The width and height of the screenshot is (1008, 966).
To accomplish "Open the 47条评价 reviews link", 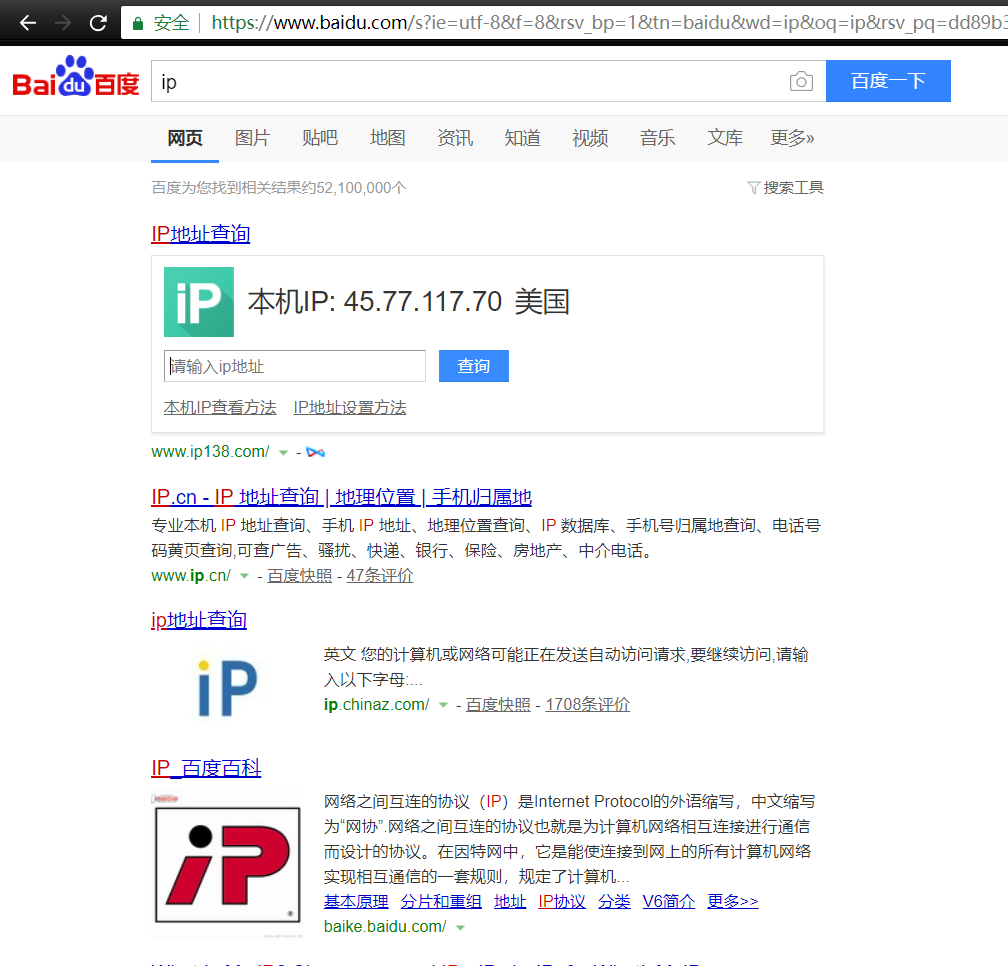I will [x=380, y=576].
